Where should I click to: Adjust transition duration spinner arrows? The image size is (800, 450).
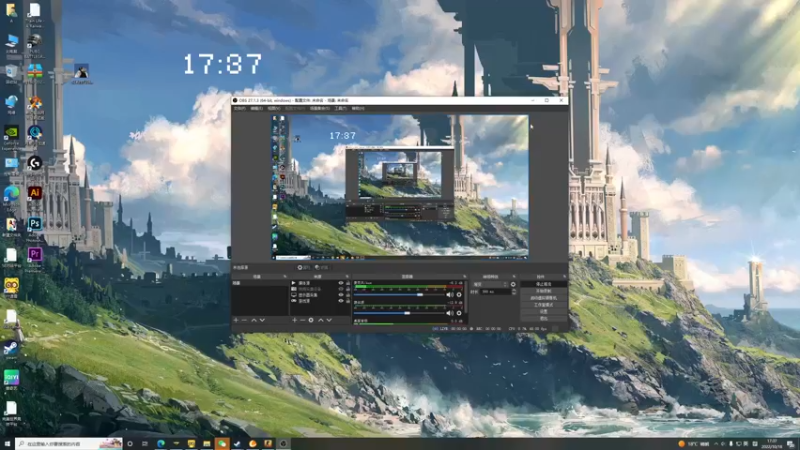coord(514,292)
